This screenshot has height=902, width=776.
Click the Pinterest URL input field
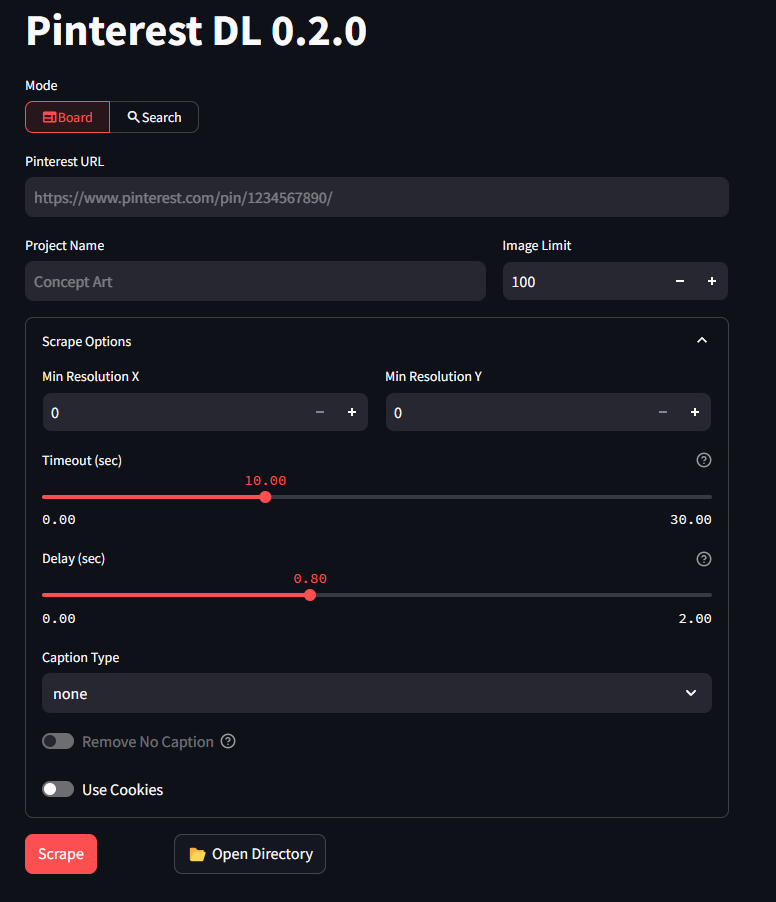[377, 197]
